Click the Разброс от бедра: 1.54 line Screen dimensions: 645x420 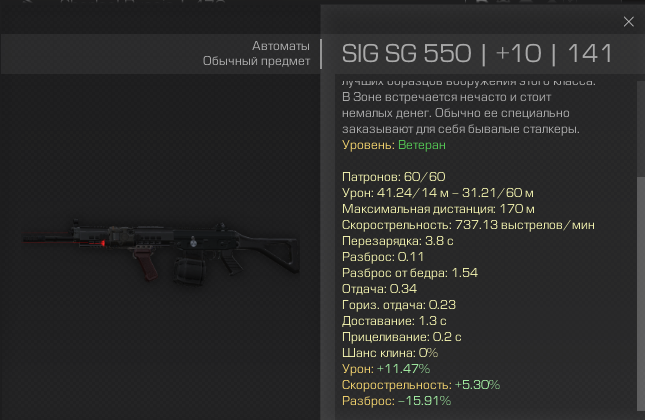click(x=410, y=273)
